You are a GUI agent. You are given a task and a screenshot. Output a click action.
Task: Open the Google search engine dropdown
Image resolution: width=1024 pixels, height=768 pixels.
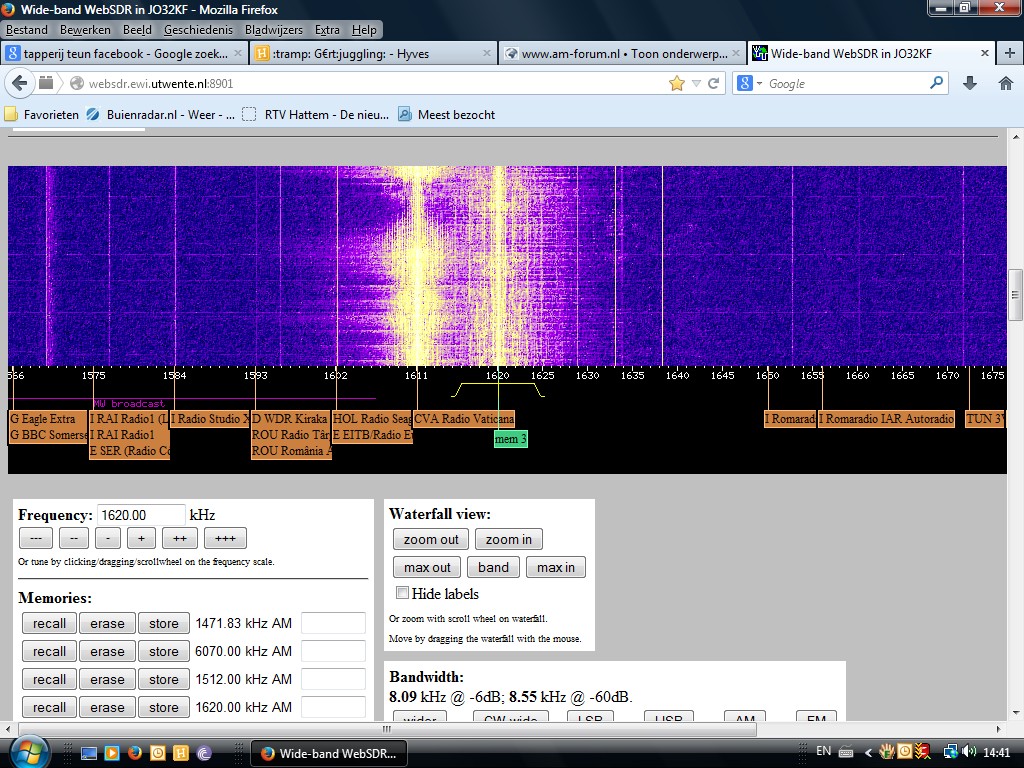(x=751, y=84)
